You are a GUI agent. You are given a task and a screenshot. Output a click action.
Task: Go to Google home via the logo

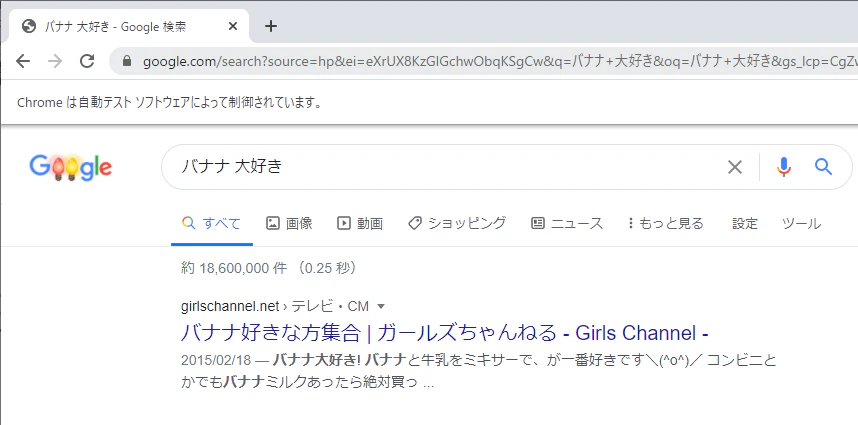pyautogui.click(x=71, y=167)
